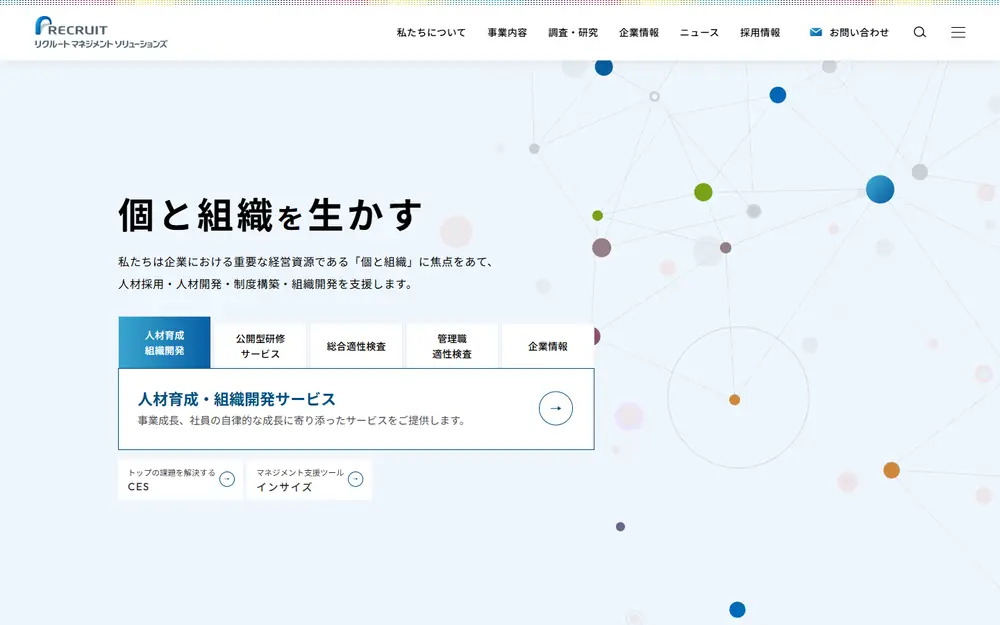The height and width of the screenshot is (625, 1000).
Task: Click the Recruit Management Solutions logo
Action: [101, 33]
